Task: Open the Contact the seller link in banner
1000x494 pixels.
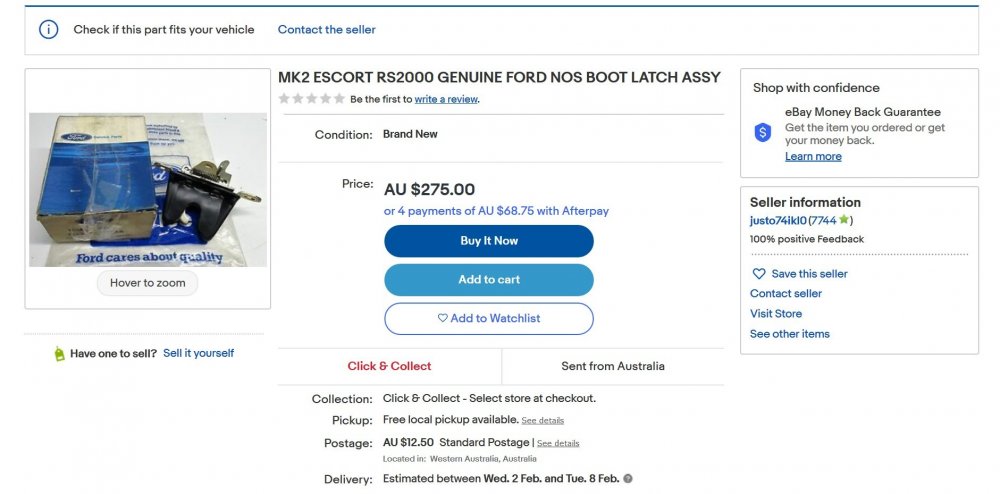Action: point(327,29)
